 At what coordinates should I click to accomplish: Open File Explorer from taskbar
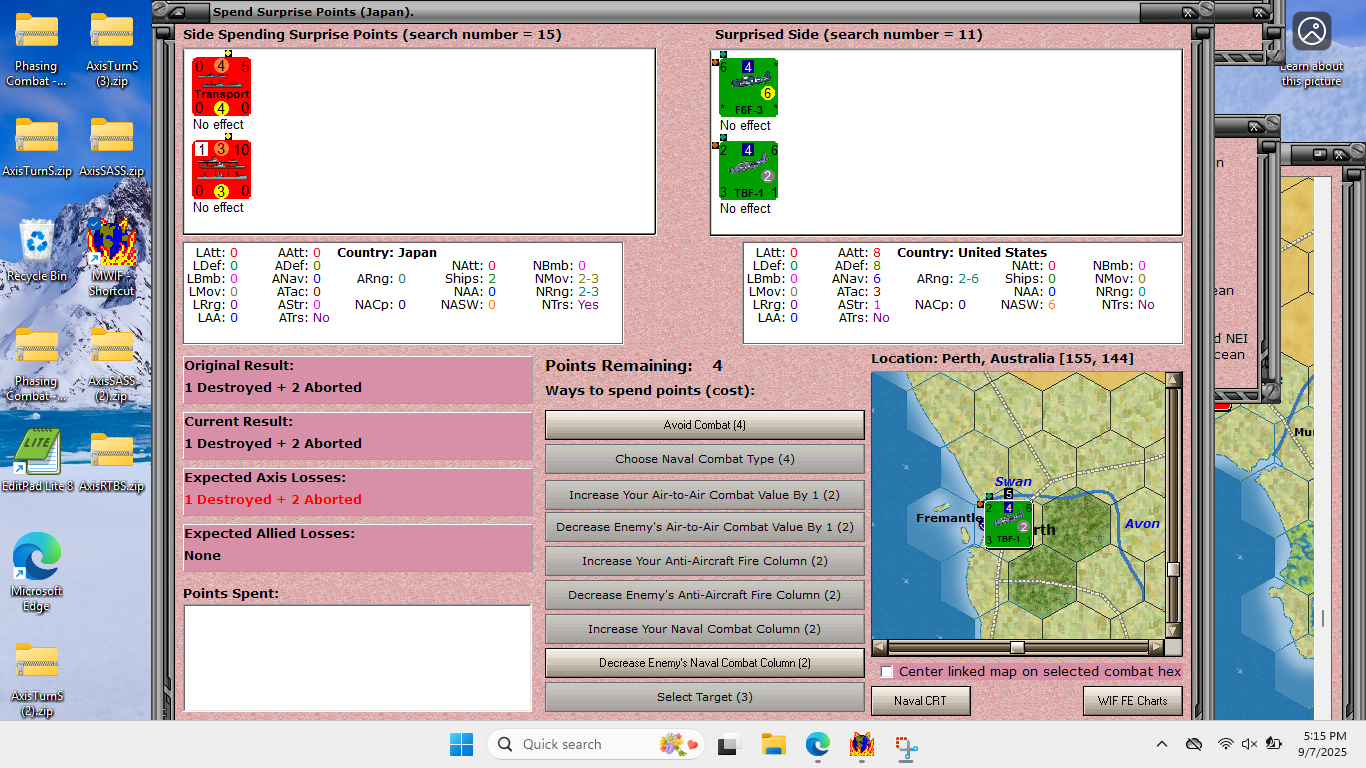[x=773, y=744]
